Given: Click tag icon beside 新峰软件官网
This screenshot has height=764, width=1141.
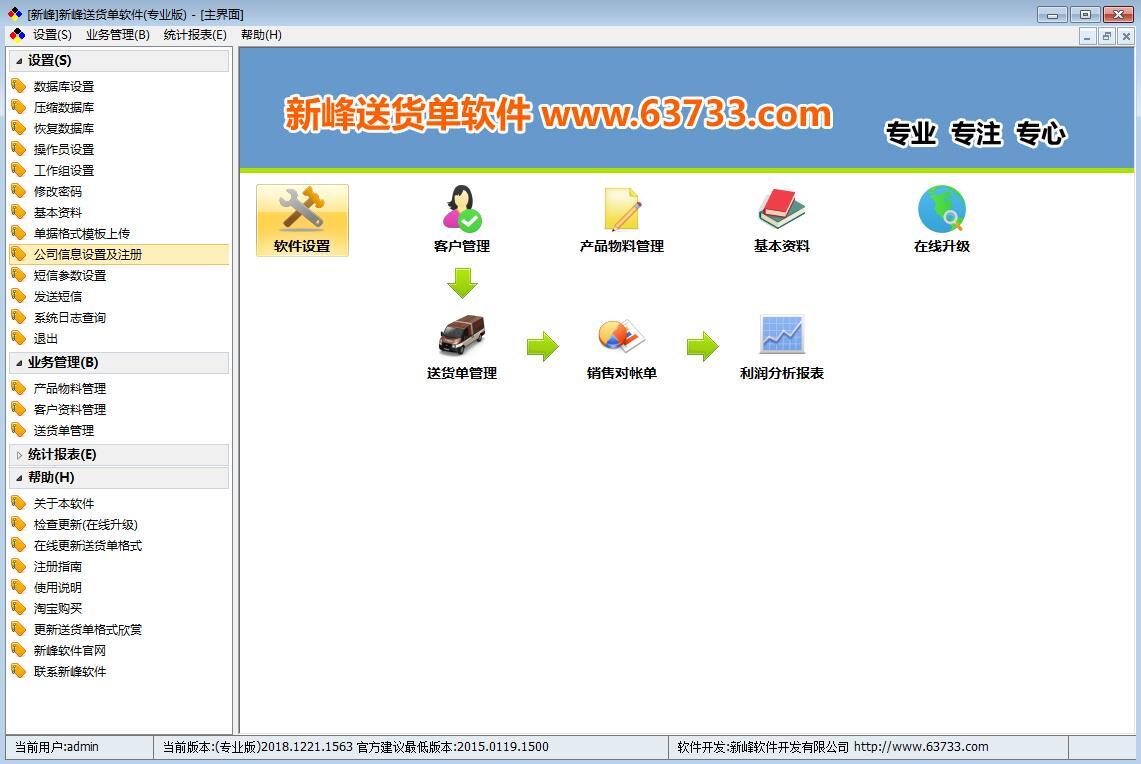Looking at the screenshot, I should (x=19, y=650).
